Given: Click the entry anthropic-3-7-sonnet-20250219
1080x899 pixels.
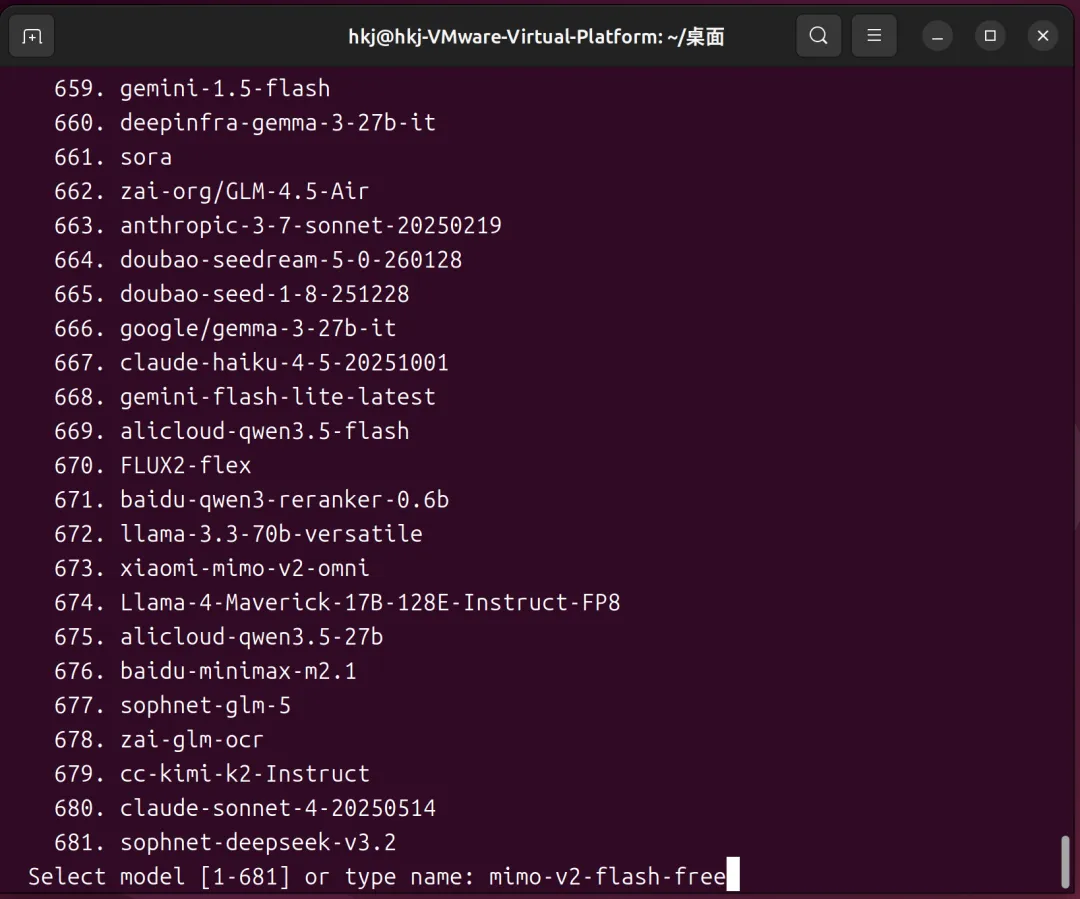Looking at the screenshot, I should (x=311, y=226).
